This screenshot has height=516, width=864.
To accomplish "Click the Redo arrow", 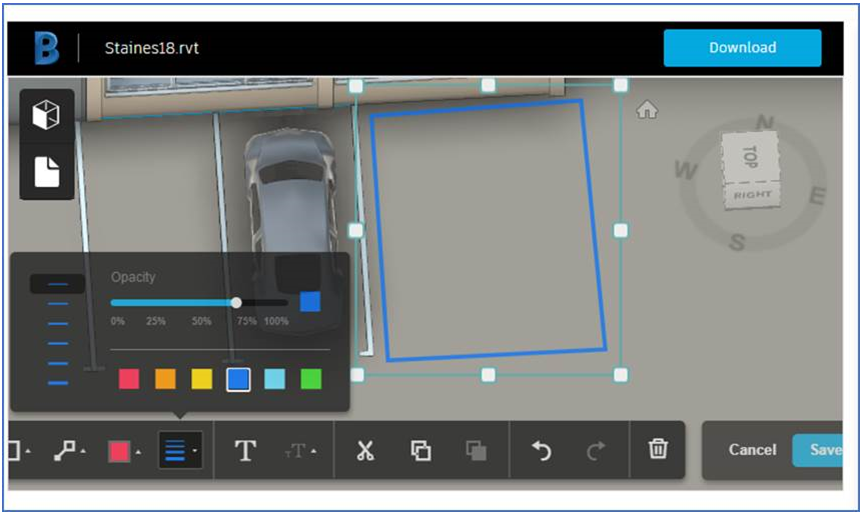I will point(596,451).
